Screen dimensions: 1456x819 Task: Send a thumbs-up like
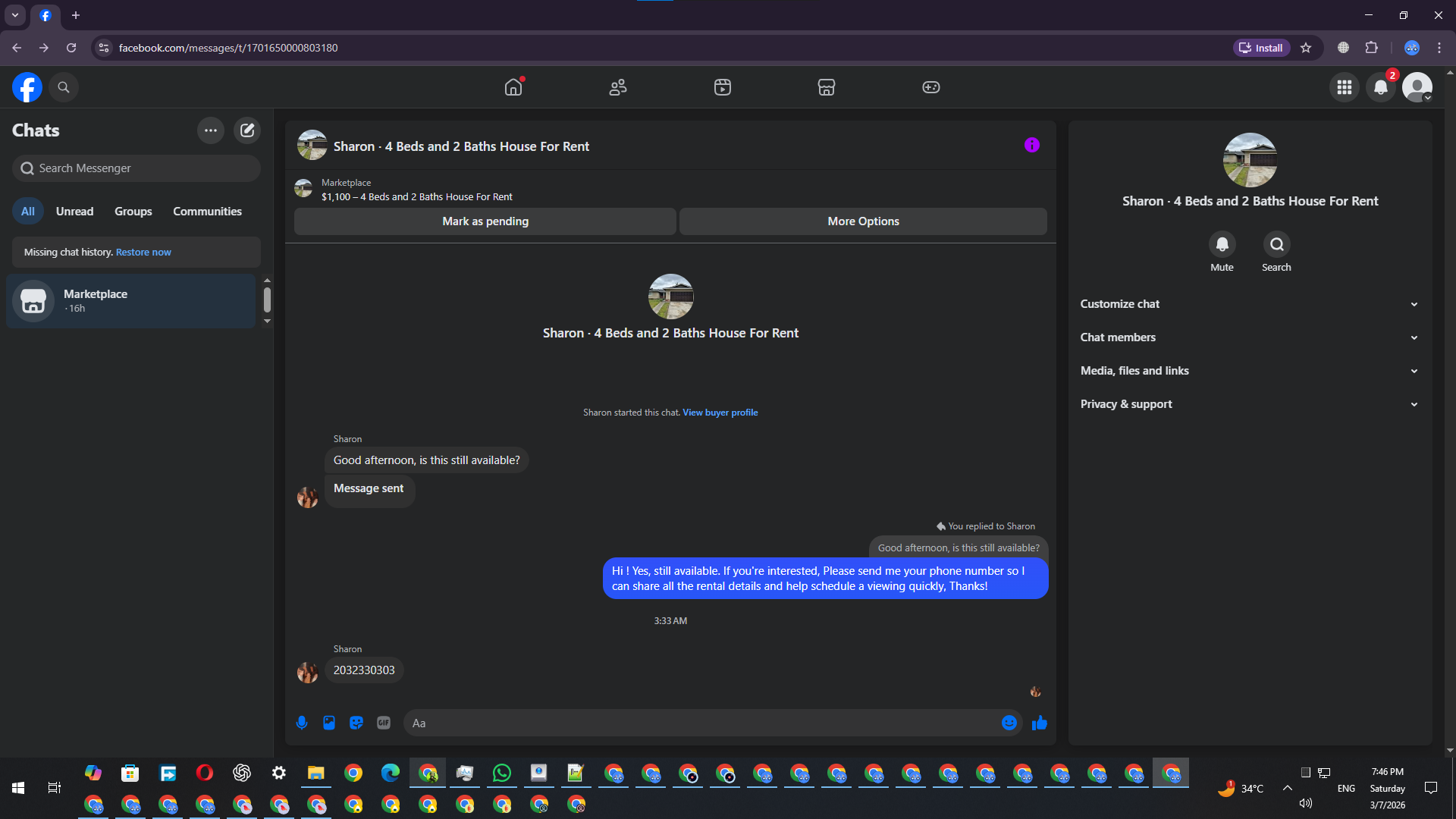point(1040,723)
